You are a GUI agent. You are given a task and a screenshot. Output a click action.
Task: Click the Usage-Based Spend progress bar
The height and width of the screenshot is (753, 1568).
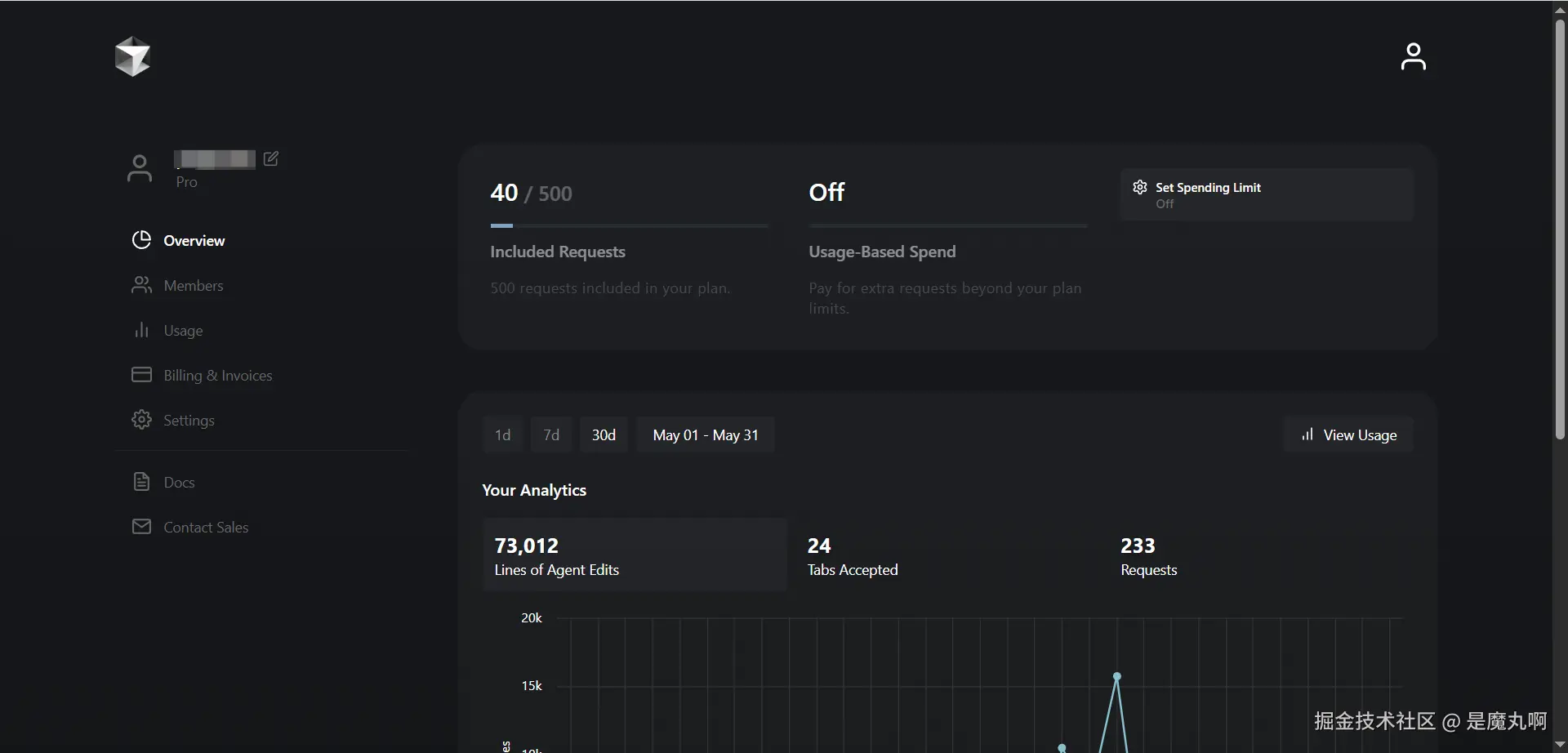948,225
